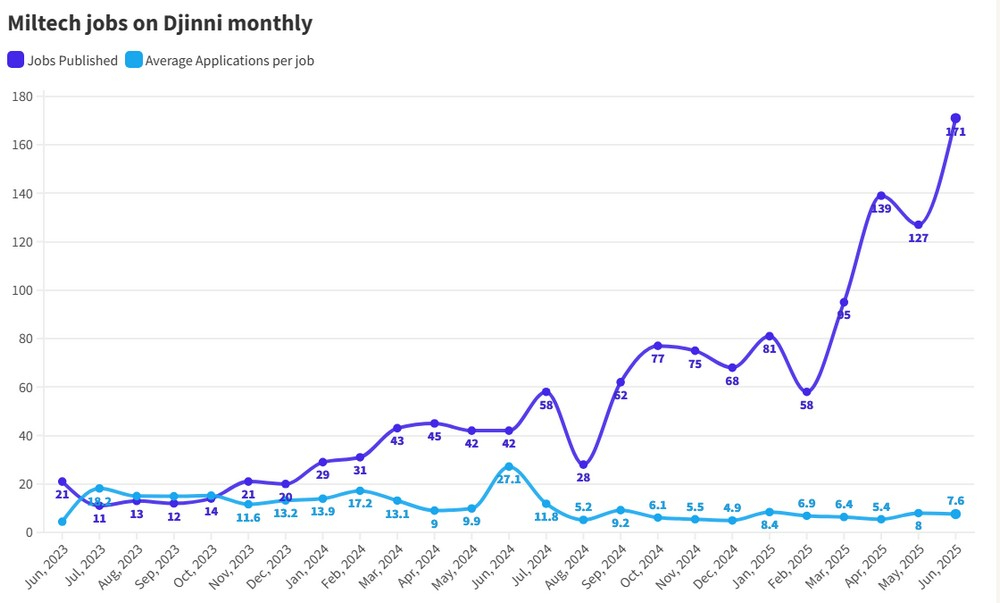Click the Average Applications per job blue swatch
1000x603 pixels.
coord(134,60)
